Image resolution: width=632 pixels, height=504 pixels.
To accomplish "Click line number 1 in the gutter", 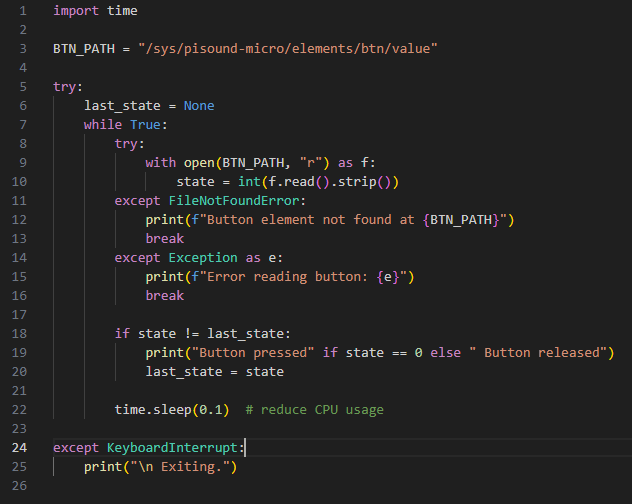I will click(21, 11).
